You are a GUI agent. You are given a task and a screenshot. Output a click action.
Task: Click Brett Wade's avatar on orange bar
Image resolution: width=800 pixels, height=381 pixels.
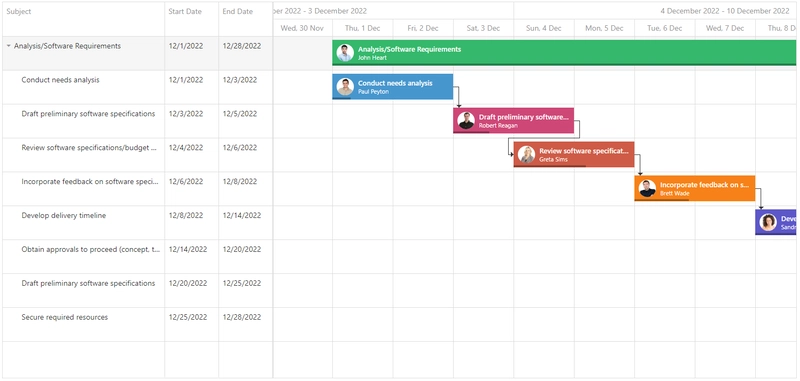coord(647,189)
